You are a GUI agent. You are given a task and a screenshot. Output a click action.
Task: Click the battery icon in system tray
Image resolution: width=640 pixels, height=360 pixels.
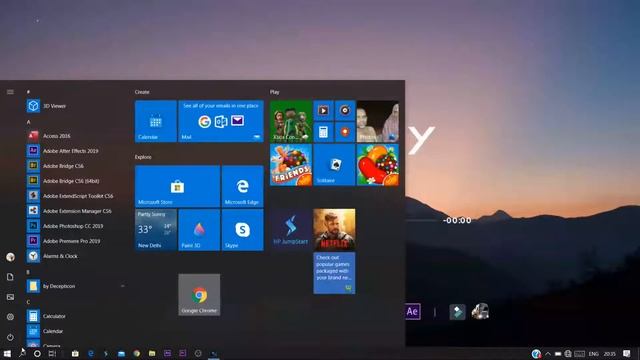558,354
